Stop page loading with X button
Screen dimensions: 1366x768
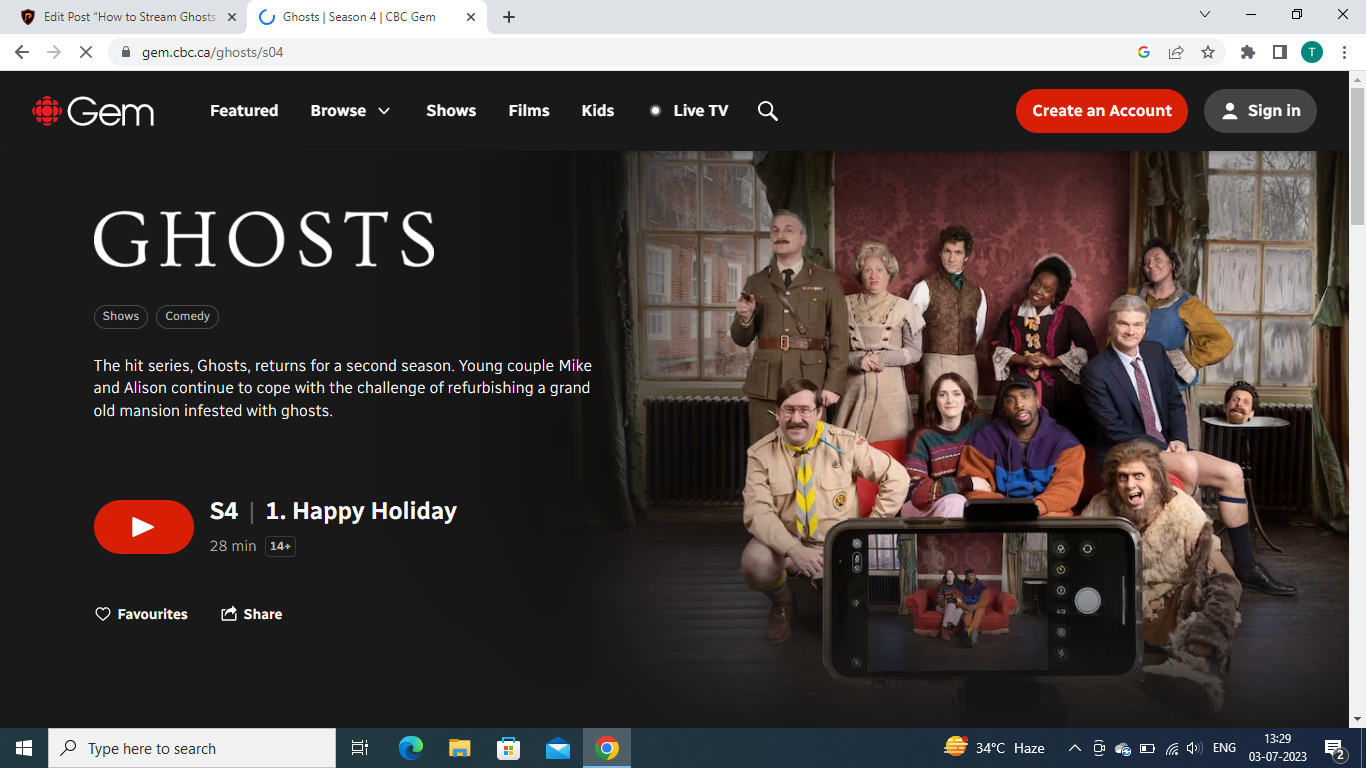pos(86,52)
